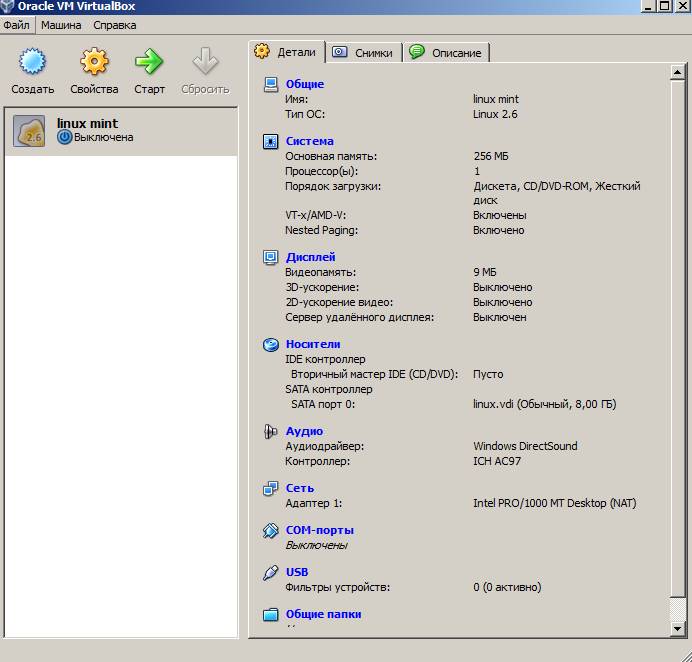Click the Дисплей monitor icon

coord(271,257)
